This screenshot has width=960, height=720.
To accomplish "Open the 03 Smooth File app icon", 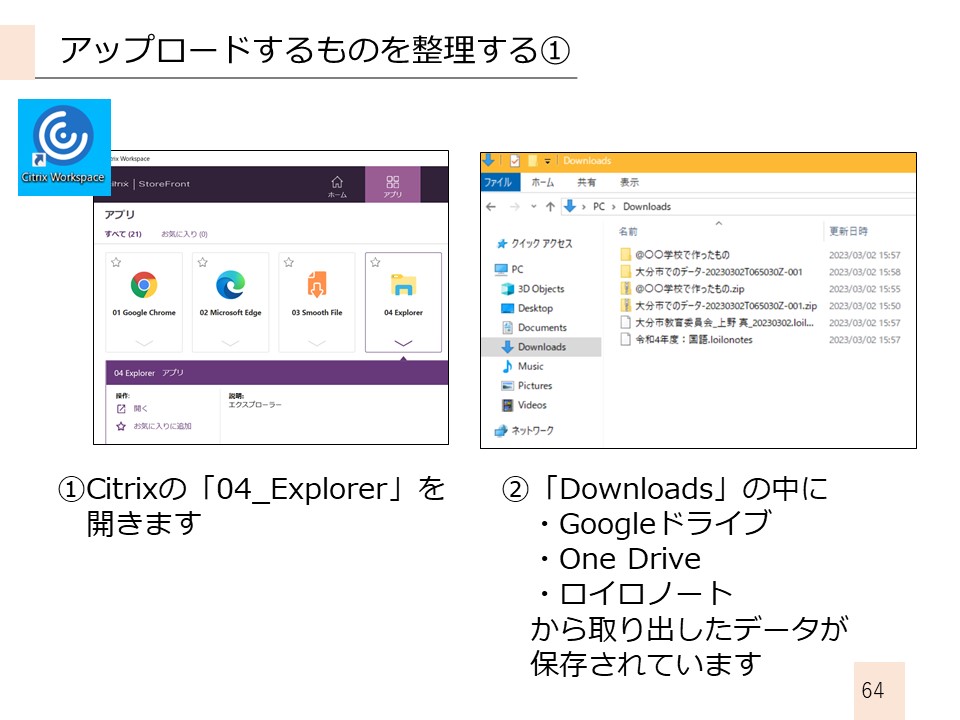I will [x=316, y=286].
